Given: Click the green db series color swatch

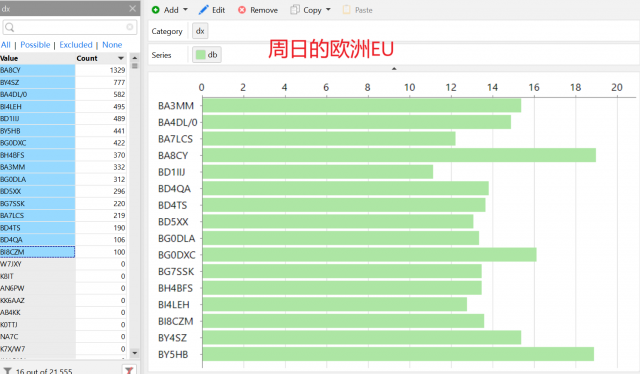Looking at the screenshot, I should (x=200, y=55).
